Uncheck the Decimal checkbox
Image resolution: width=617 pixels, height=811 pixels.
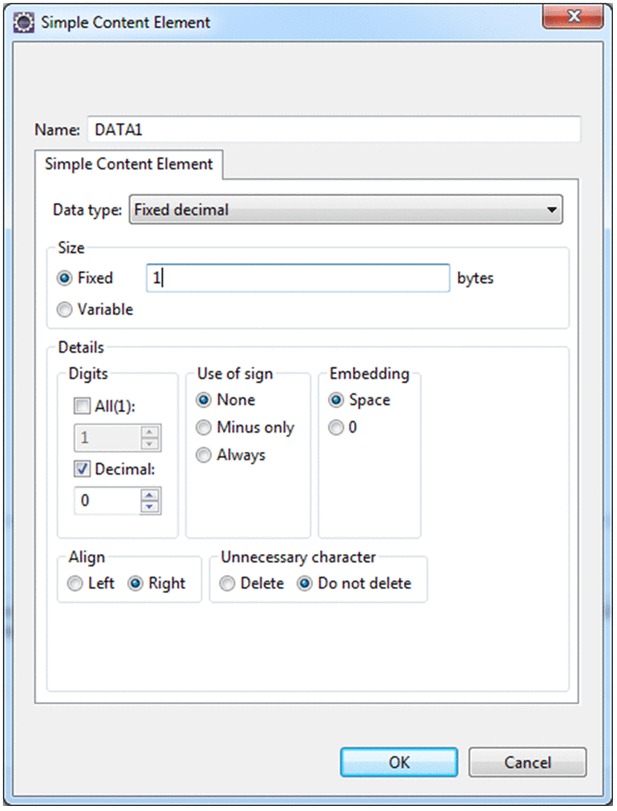click(80, 468)
